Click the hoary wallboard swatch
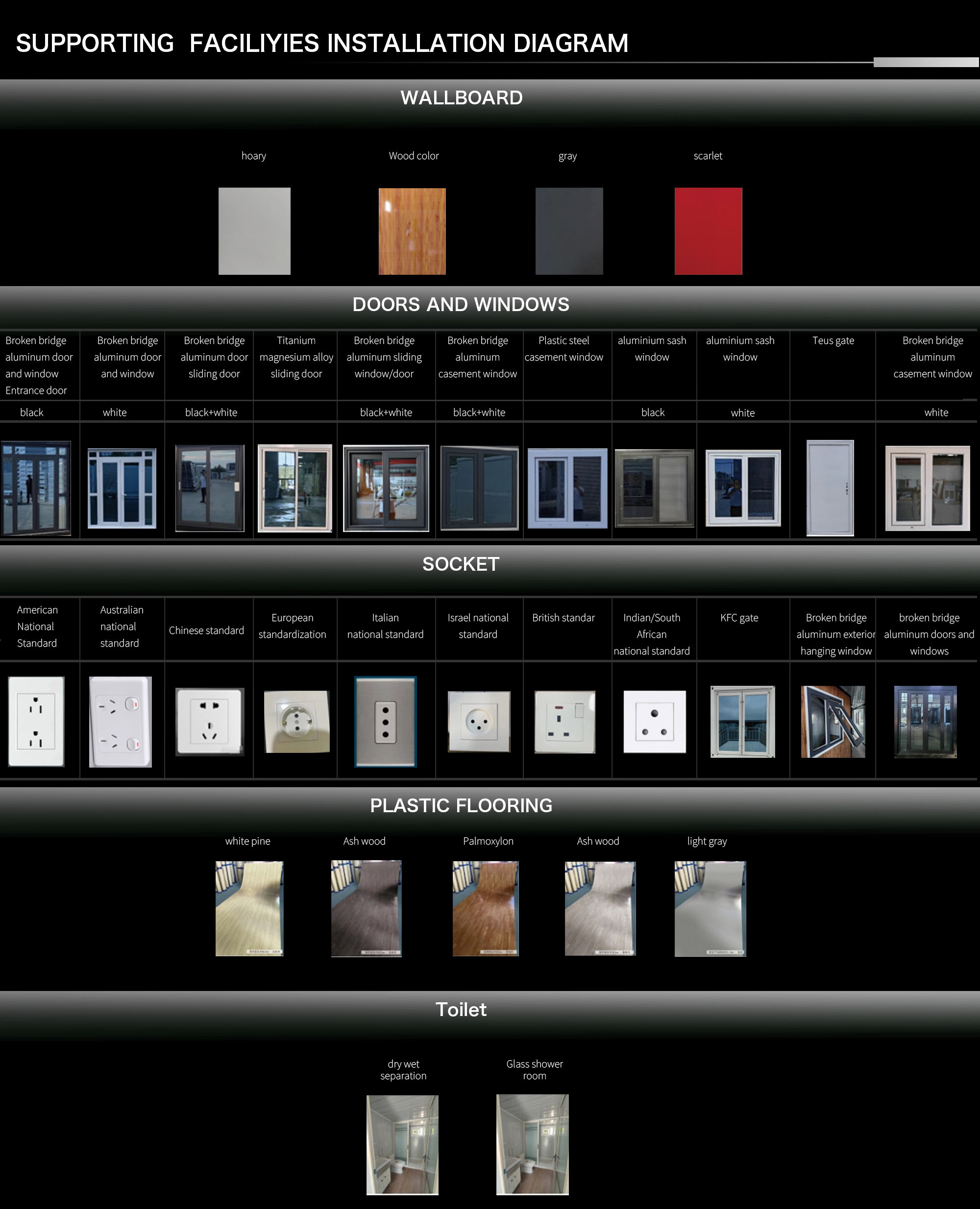 tap(254, 231)
